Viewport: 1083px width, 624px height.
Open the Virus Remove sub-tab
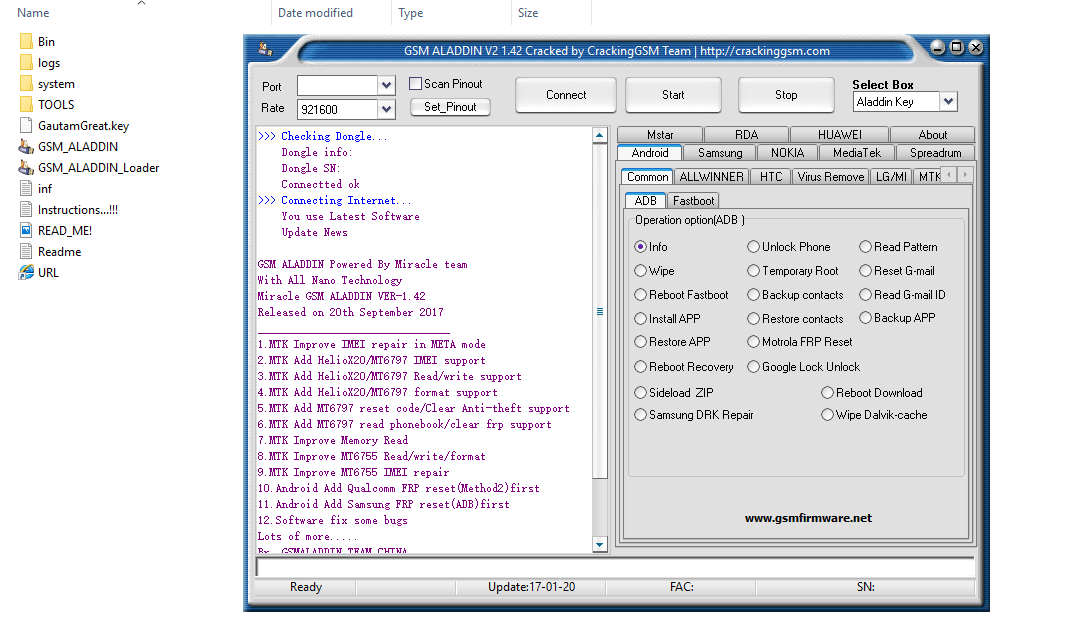830,177
